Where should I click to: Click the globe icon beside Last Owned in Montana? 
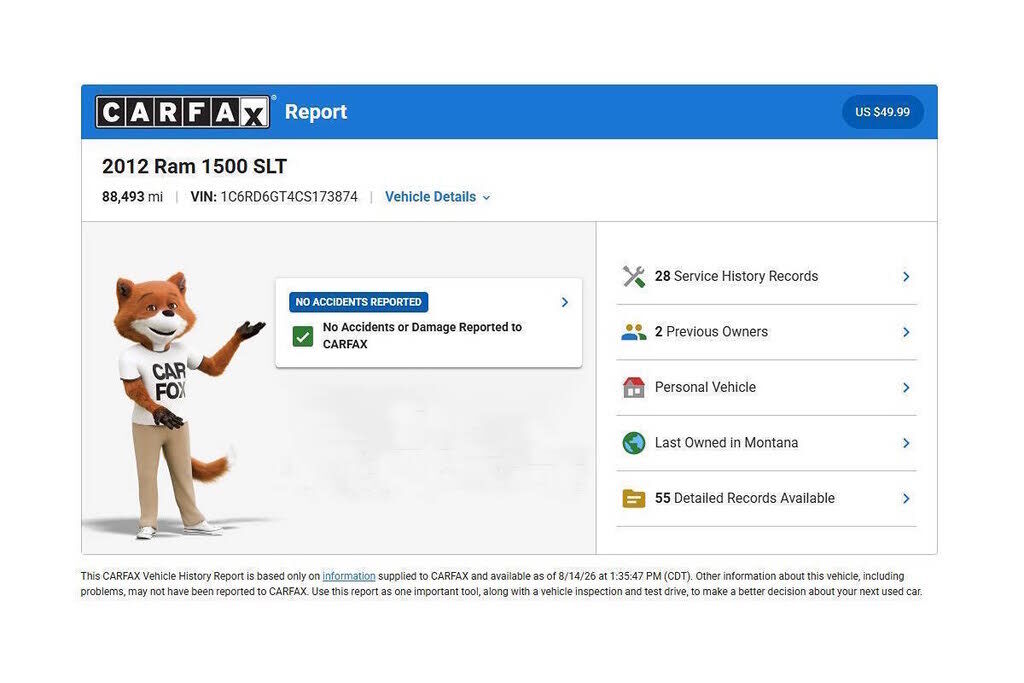tap(633, 443)
